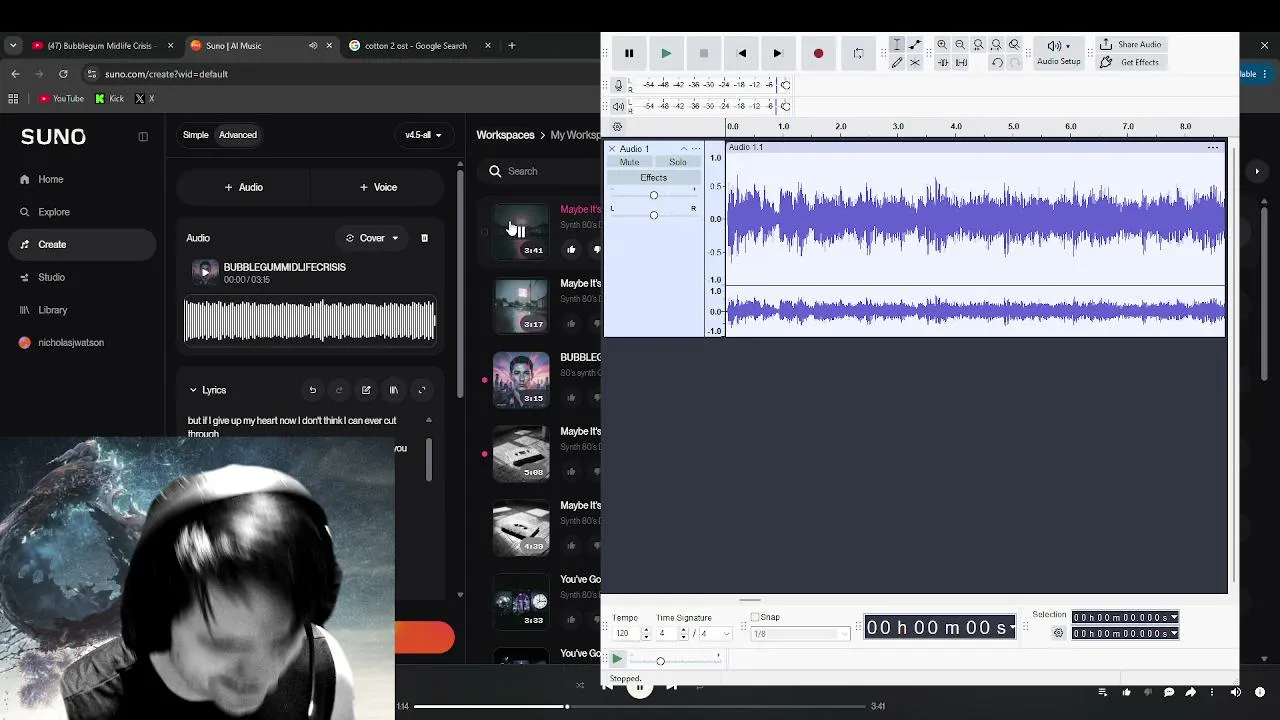The width and height of the screenshot is (1280, 720).
Task: Switch to the cotton 2 ost Google tab
Action: [x=420, y=45]
